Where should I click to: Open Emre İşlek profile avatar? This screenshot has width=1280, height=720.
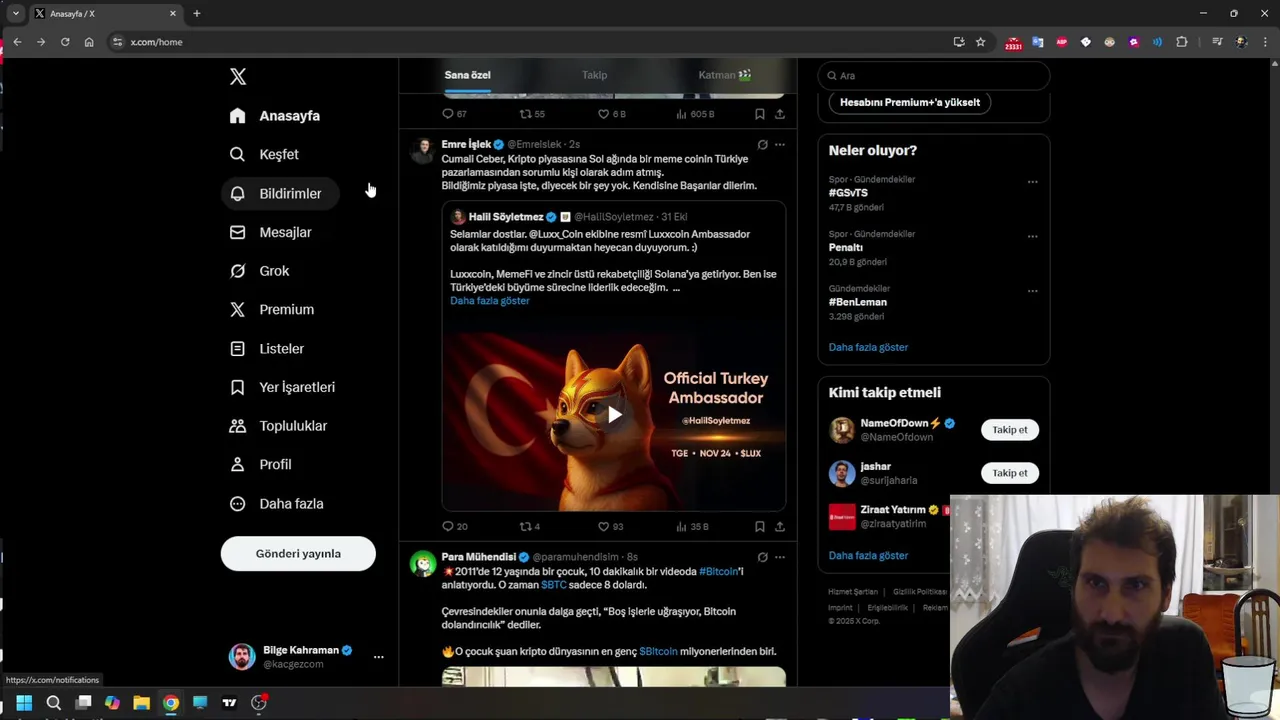point(423,151)
